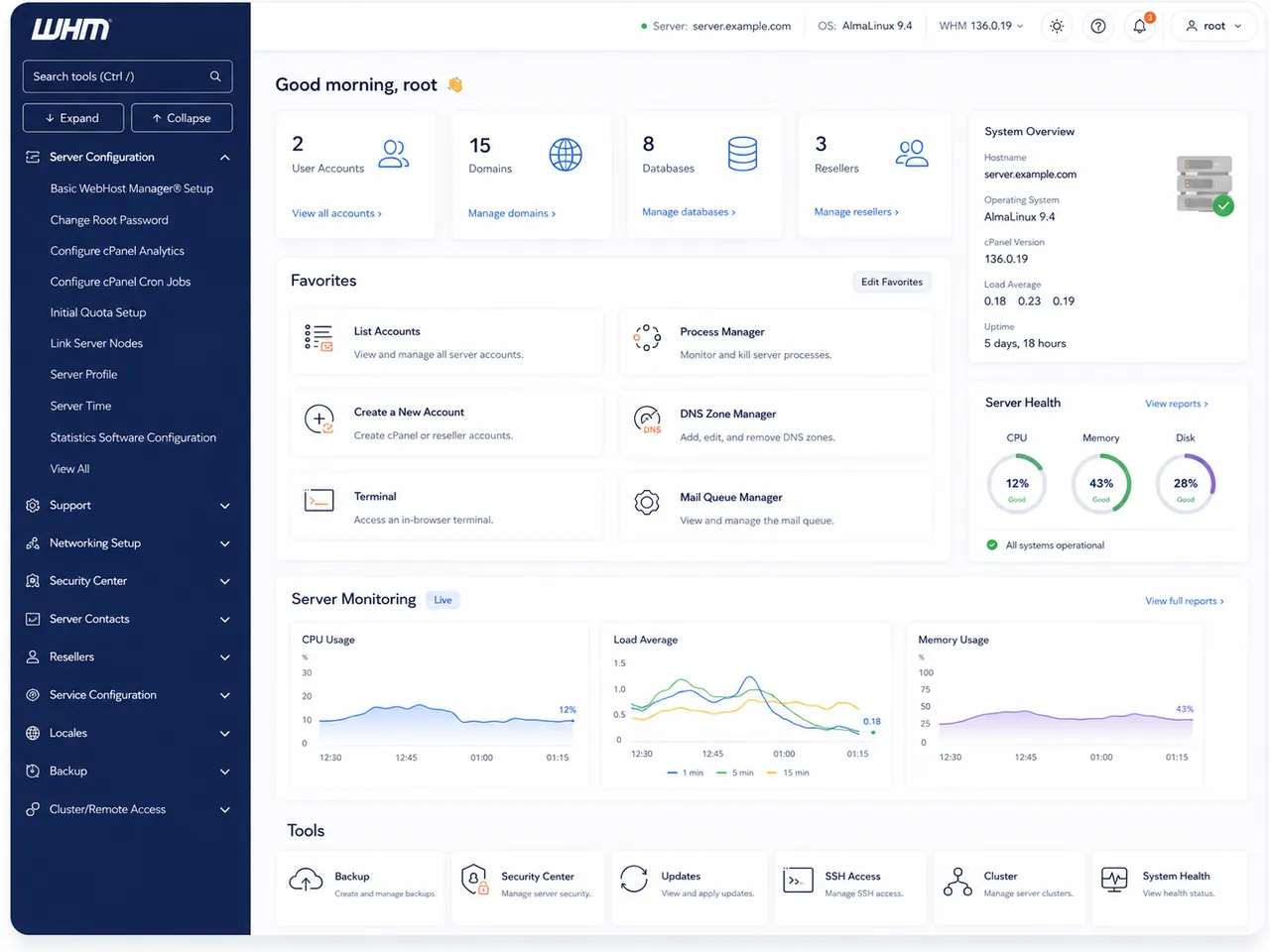Toggle the light/dark theme sun icon
The height and width of the screenshot is (952, 1270).
pyautogui.click(x=1057, y=27)
